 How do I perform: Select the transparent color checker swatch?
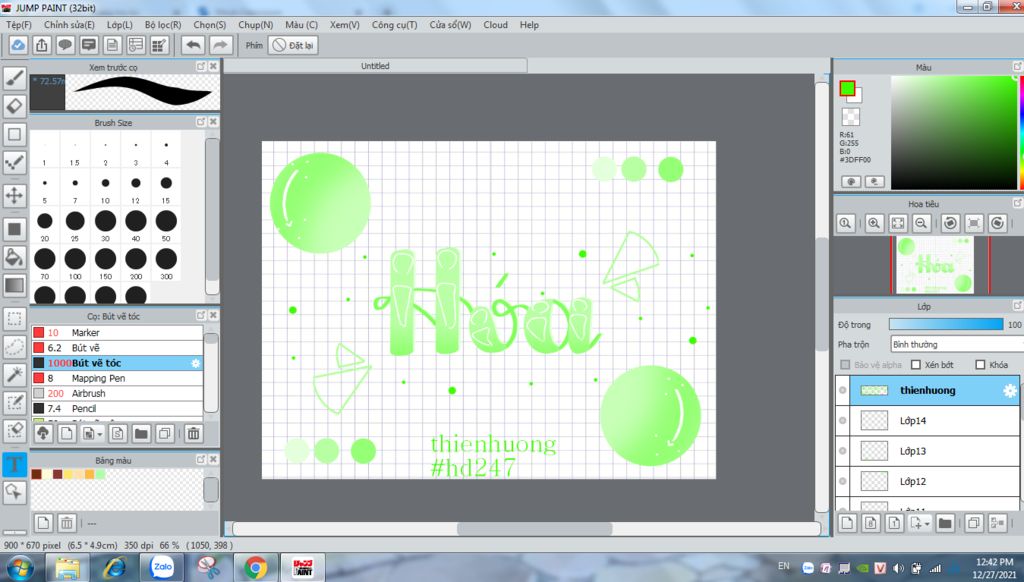click(850, 117)
